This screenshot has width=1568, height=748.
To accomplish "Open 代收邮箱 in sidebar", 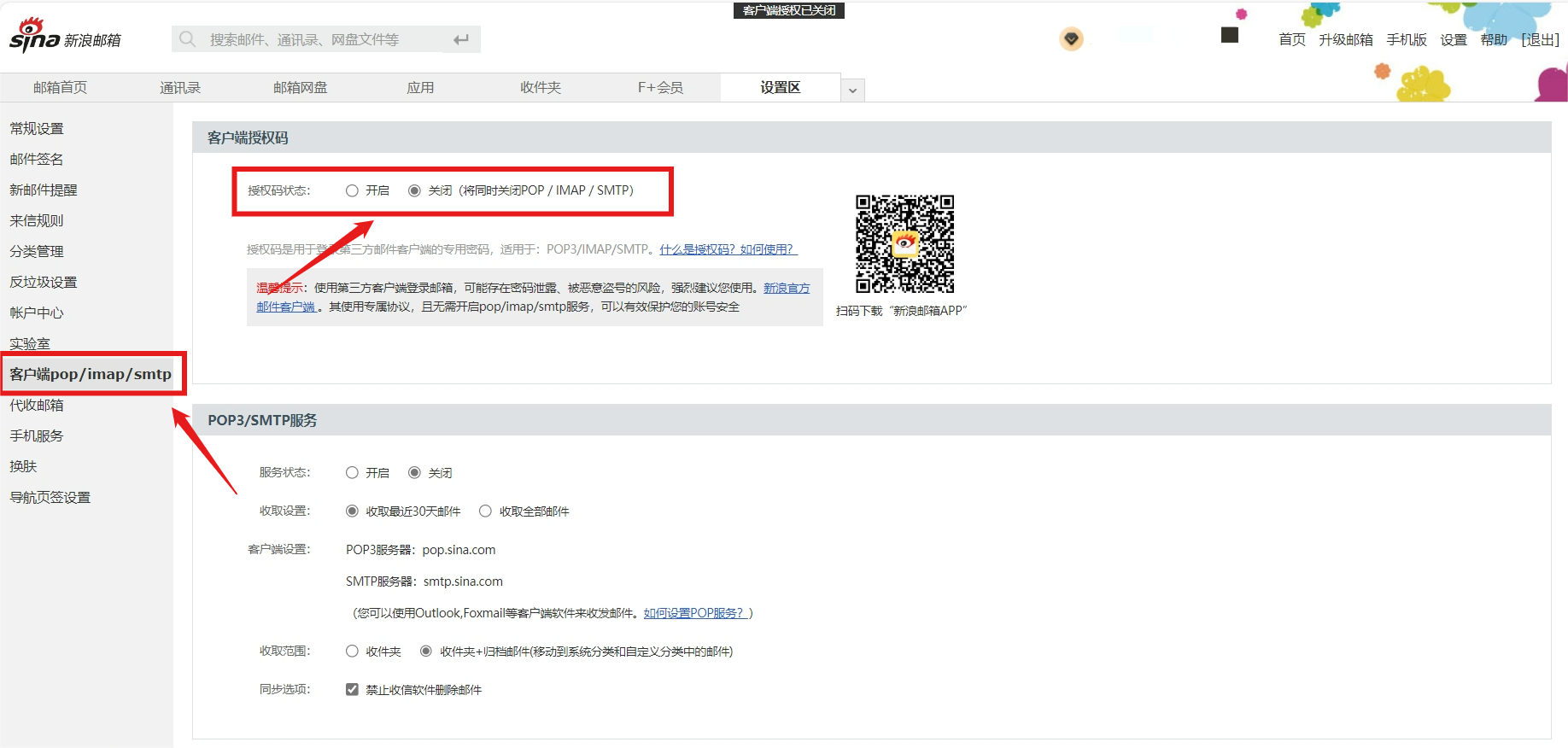I will (37, 405).
